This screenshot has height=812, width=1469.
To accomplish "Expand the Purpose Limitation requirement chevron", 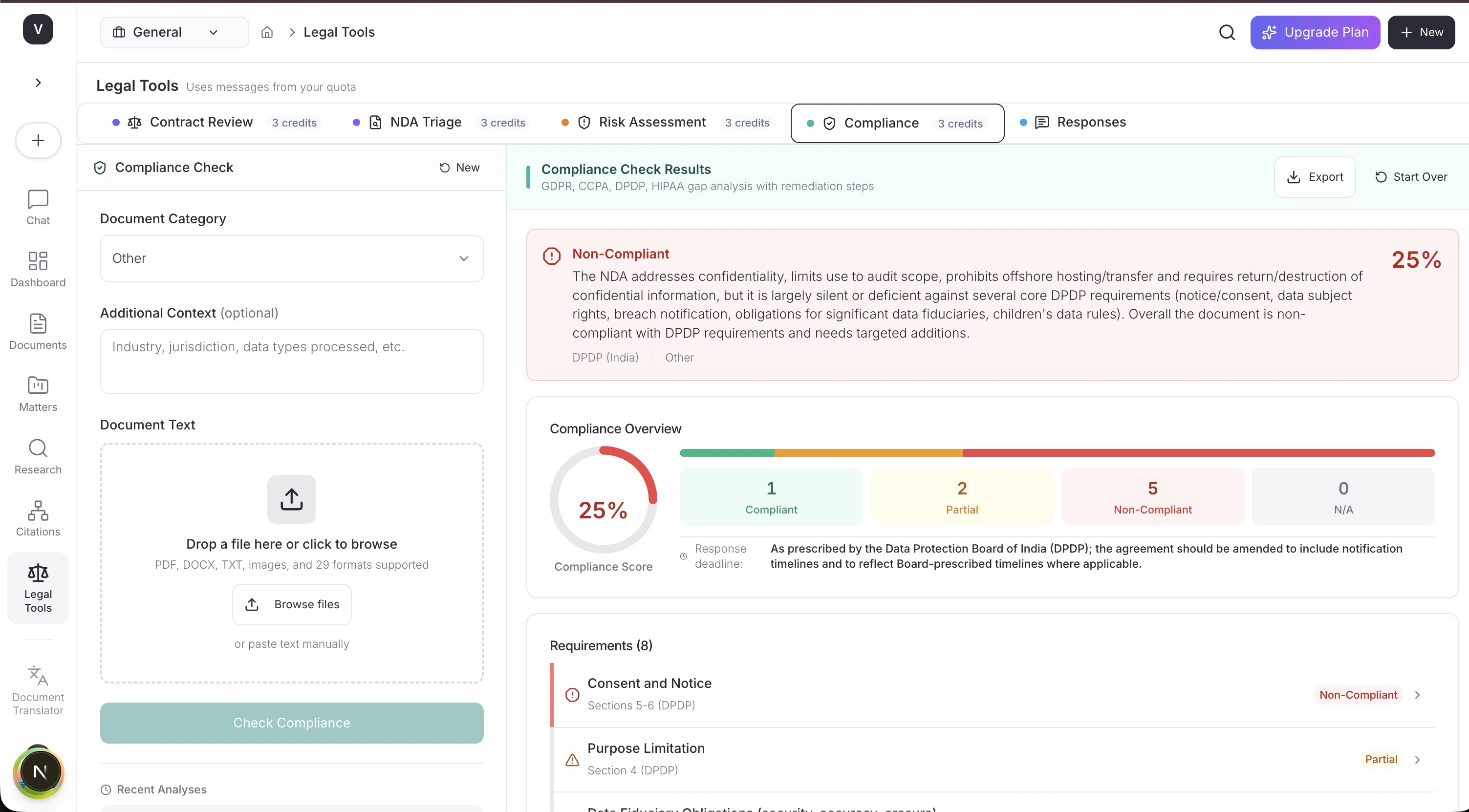I will (x=1417, y=760).
